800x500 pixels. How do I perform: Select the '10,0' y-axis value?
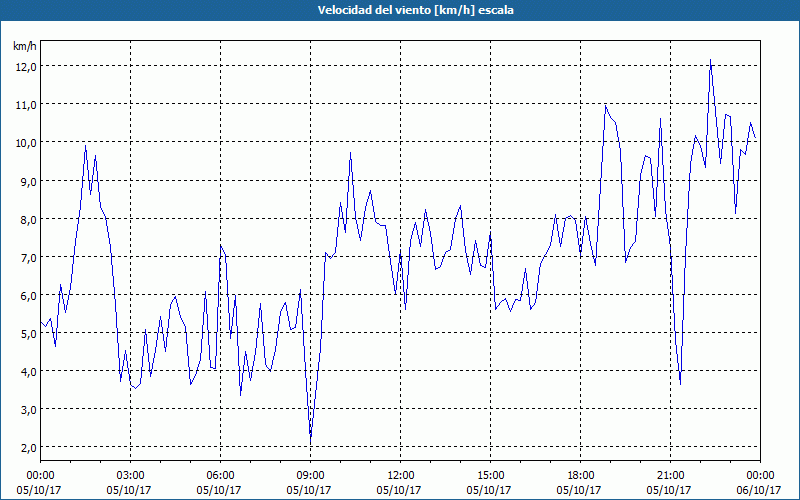coord(28,142)
